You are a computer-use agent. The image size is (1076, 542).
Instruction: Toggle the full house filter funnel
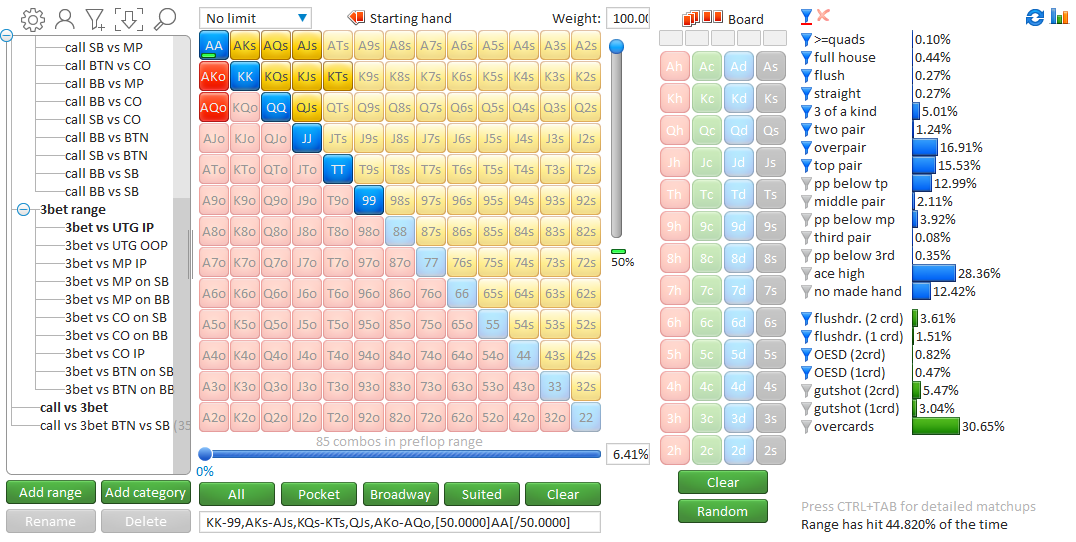point(807,58)
